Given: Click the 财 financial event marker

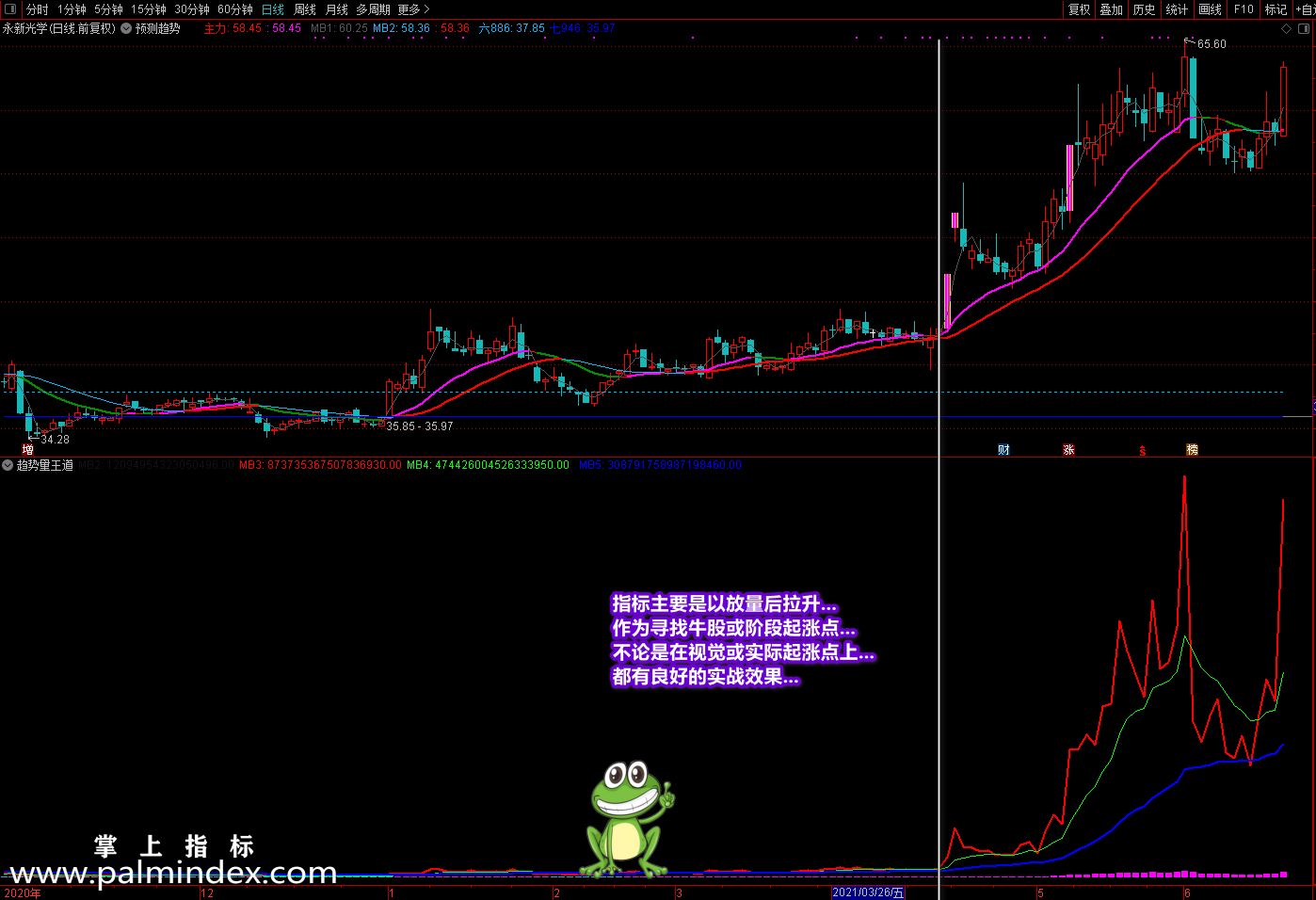Looking at the screenshot, I should [1003, 450].
